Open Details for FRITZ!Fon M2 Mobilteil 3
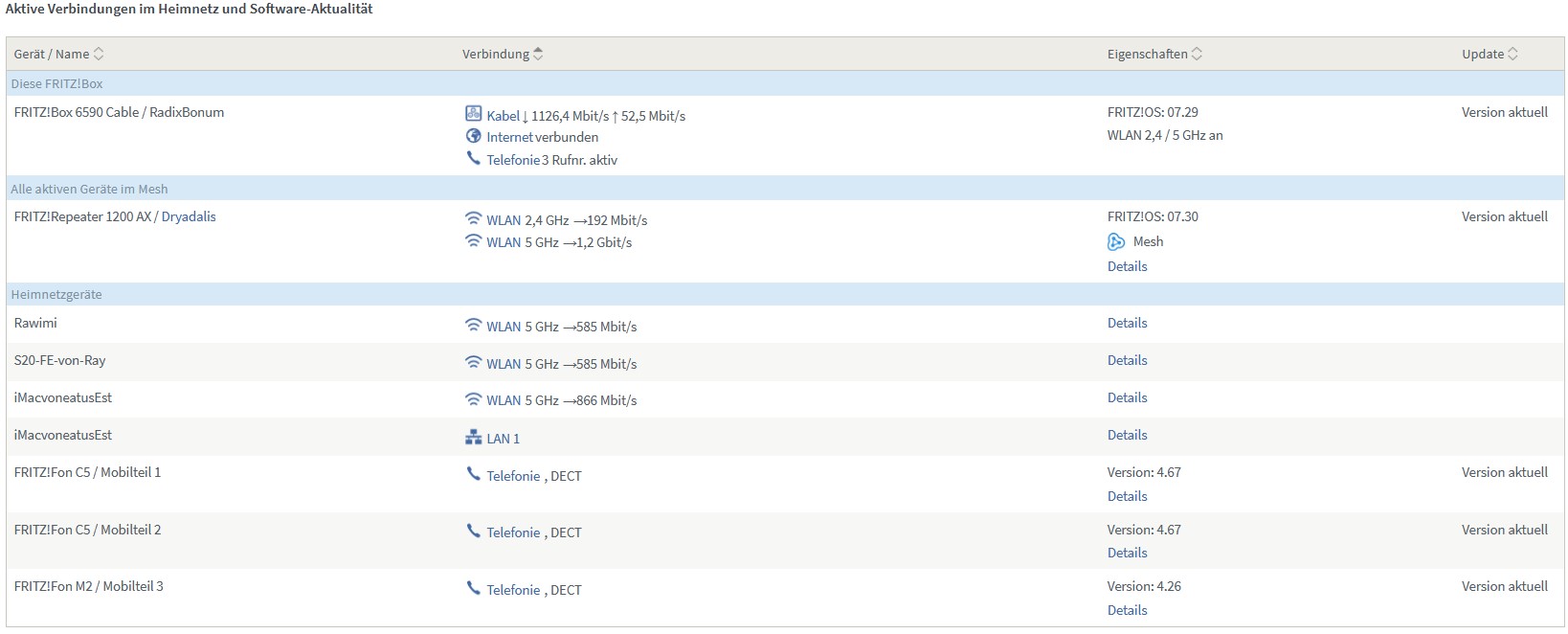The height and width of the screenshot is (634, 1568). [x=1127, y=610]
